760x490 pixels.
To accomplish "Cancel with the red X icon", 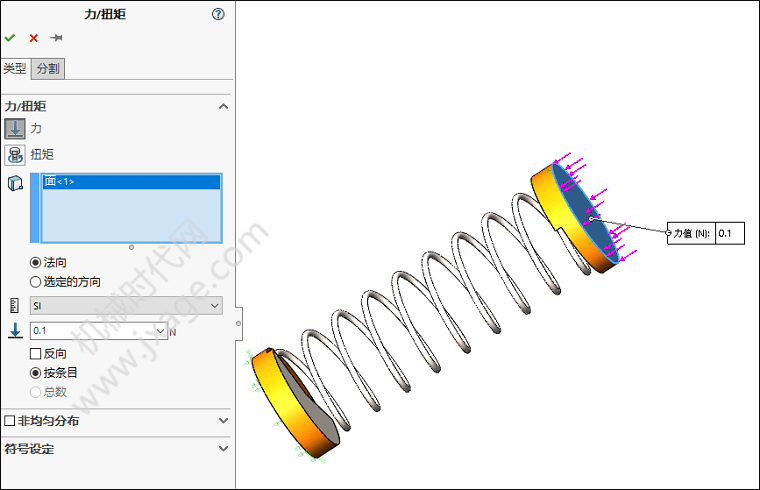I will coord(33,38).
